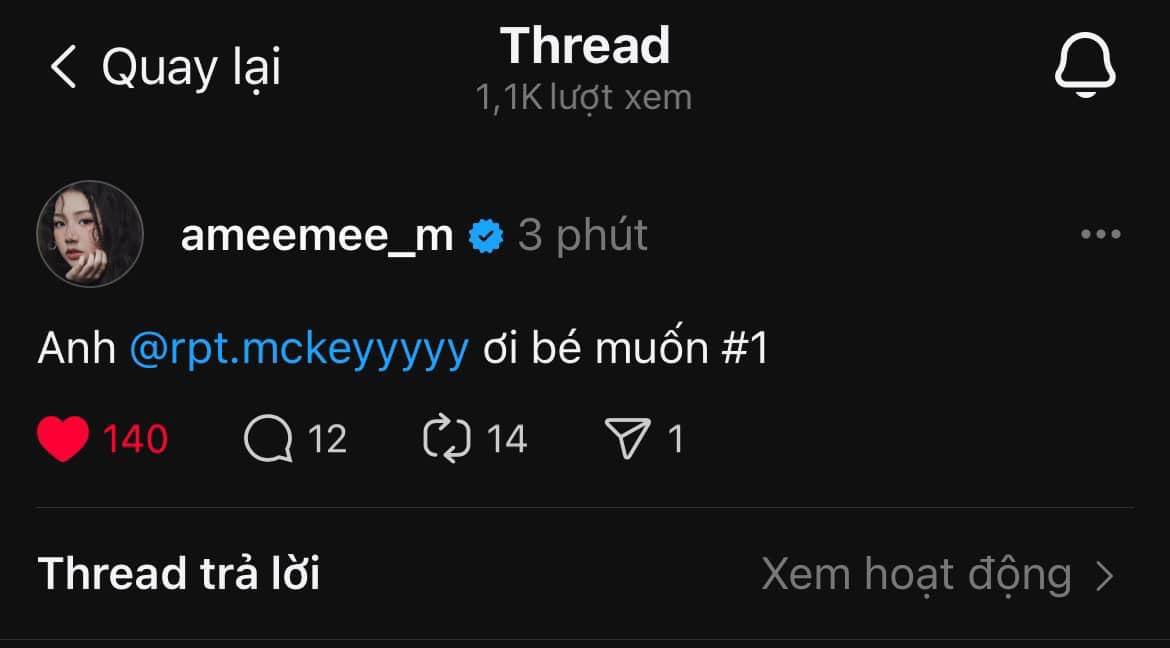Click the blue verified badge
The image size is (1170, 648).
487,237
